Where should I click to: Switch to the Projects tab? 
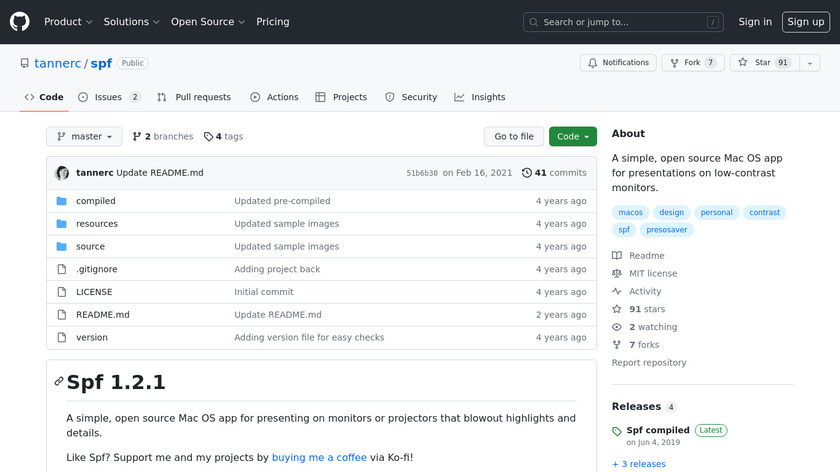(341, 97)
